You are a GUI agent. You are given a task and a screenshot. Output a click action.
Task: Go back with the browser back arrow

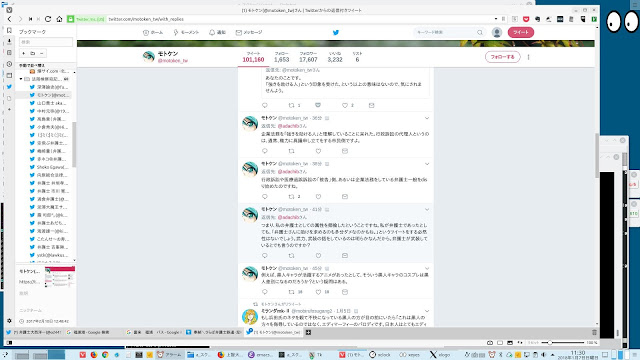point(9,19)
